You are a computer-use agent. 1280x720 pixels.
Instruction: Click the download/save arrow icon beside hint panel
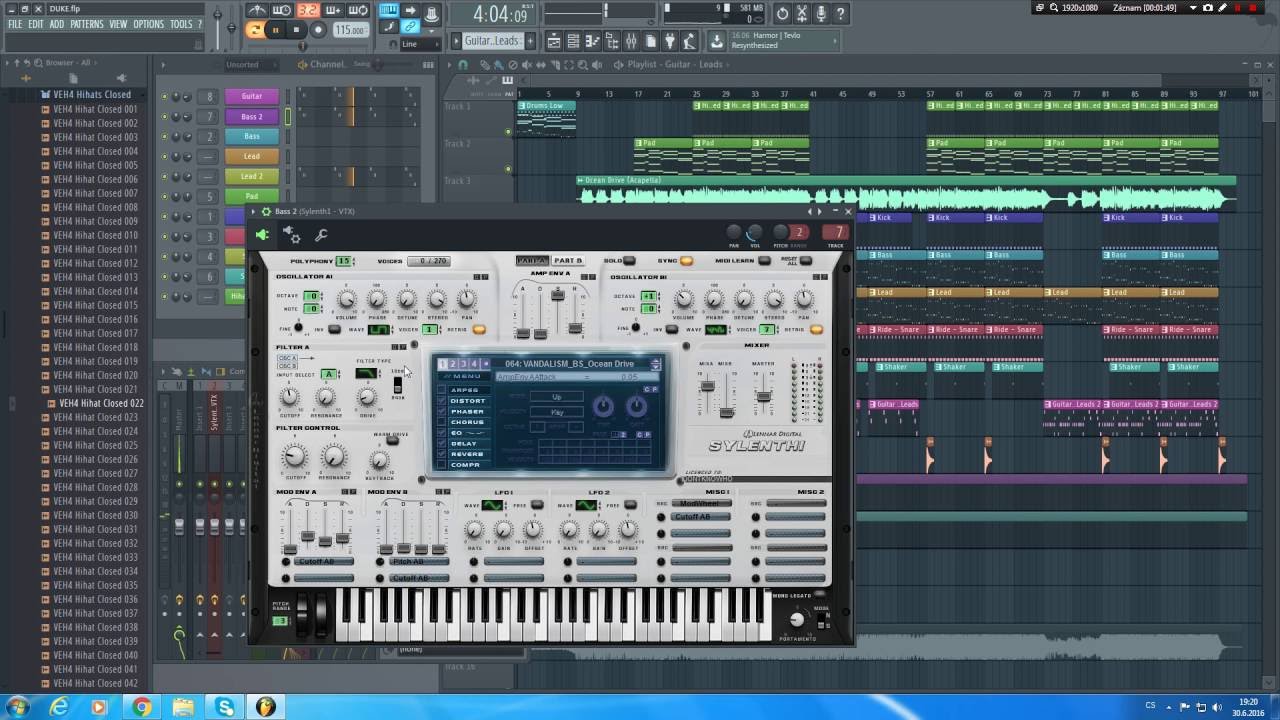coord(717,41)
